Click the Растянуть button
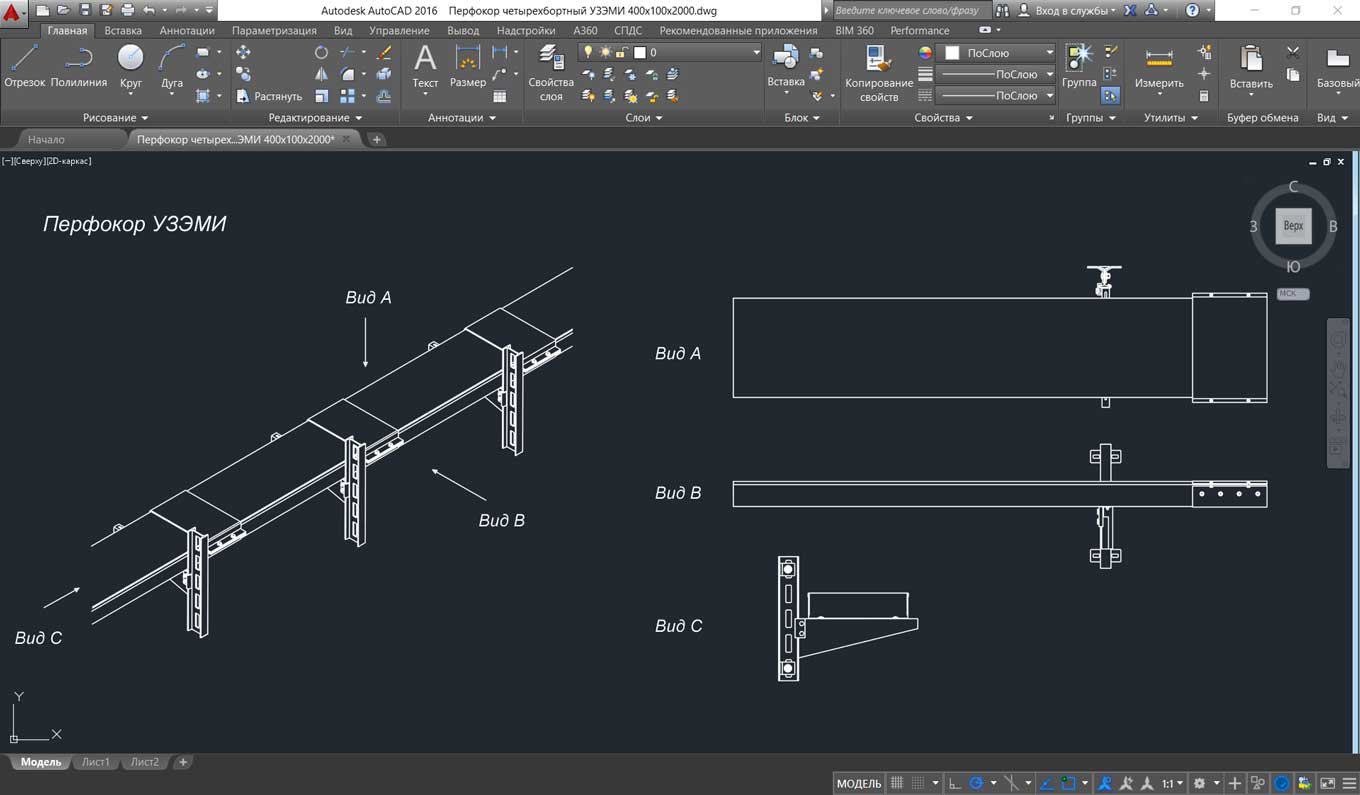 [x=270, y=97]
